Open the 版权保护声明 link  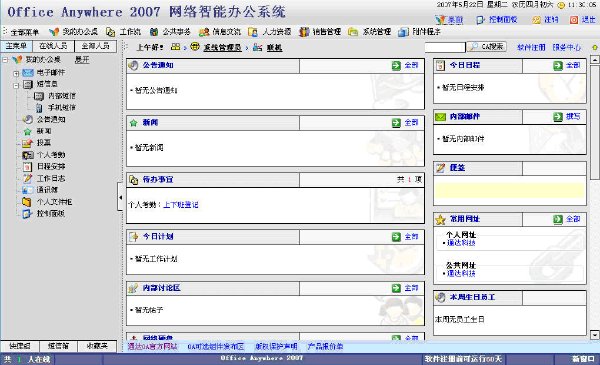tap(276, 347)
